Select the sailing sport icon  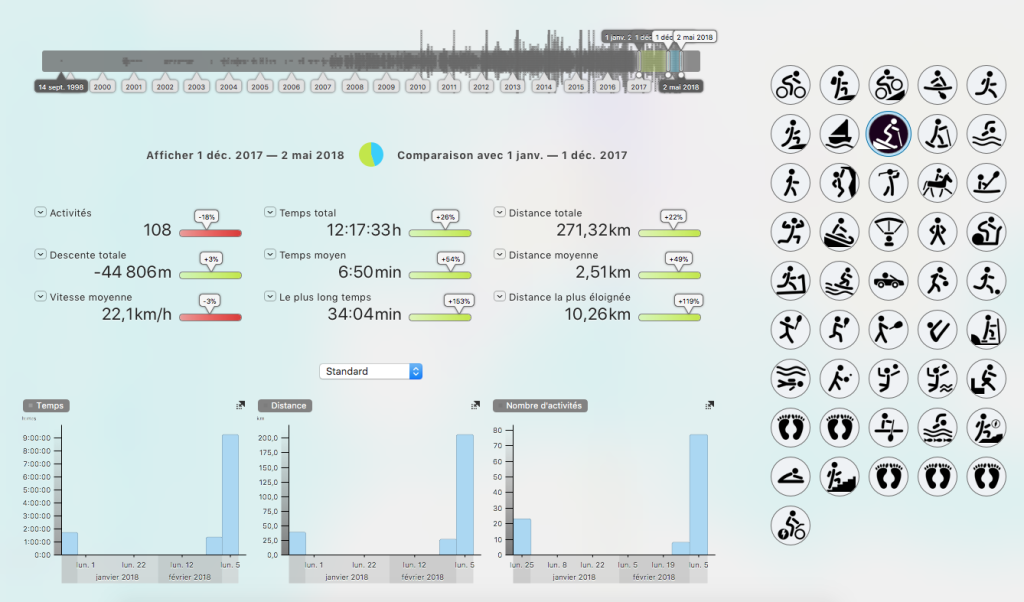click(x=839, y=132)
